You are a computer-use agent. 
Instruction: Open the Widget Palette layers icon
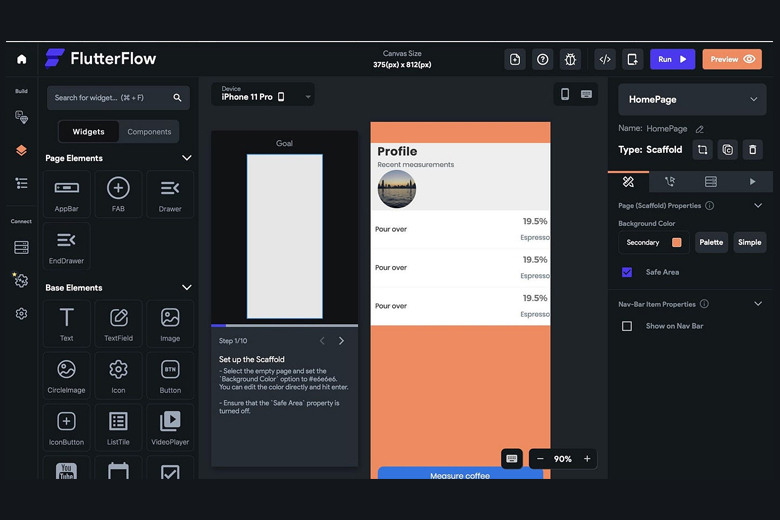[21, 150]
